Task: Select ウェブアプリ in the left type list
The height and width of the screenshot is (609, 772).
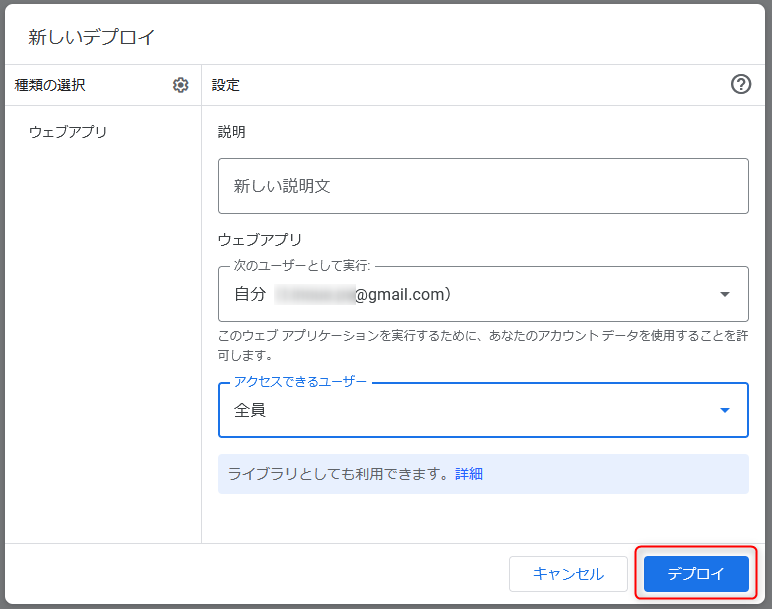Action: coord(68,132)
